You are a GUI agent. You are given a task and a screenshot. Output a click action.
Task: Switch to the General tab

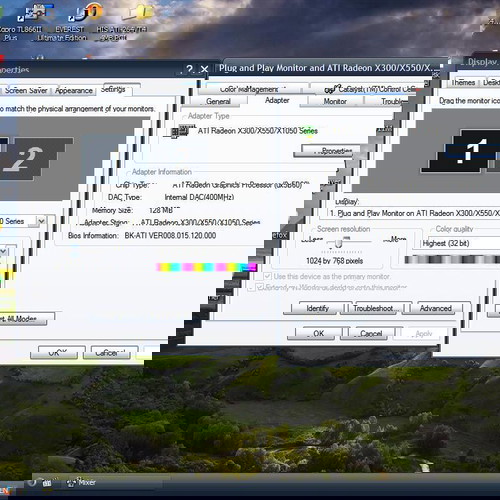pyautogui.click(x=218, y=101)
